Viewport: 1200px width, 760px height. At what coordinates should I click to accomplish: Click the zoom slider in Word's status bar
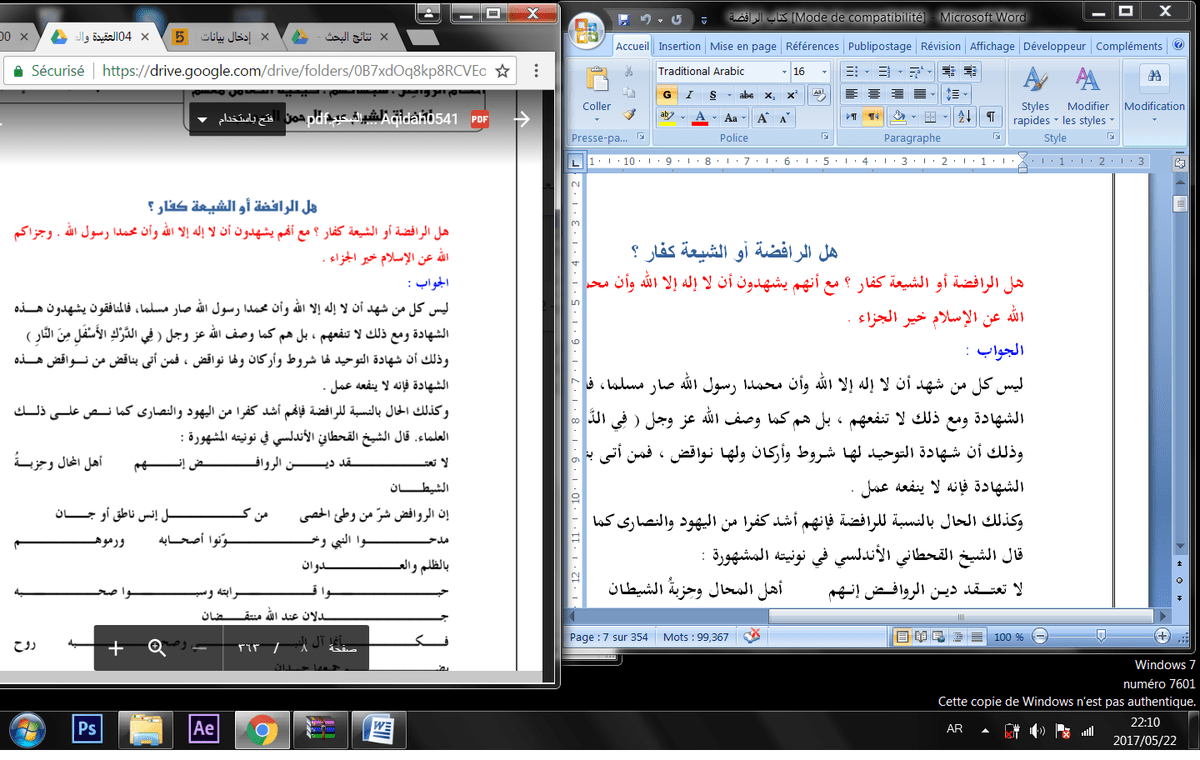coord(1100,637)
